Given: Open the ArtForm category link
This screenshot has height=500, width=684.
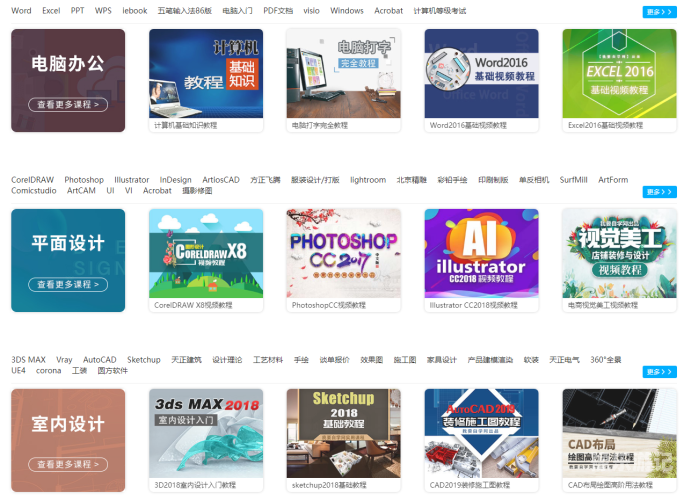Looking at the screenshot, I should pos(613,180).
